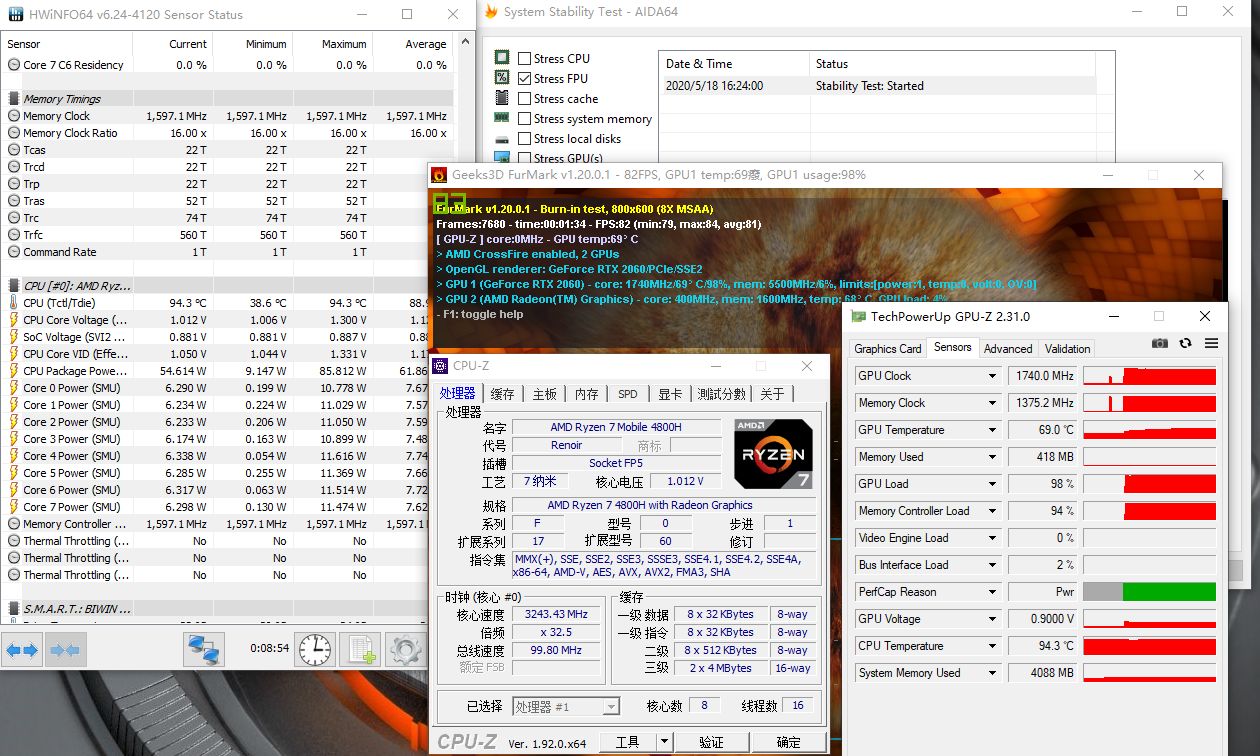Expand the CPU-Z 工具 dropdown arrow
The height and width of the screenshot is (756, 1260).
click(664, 742)
